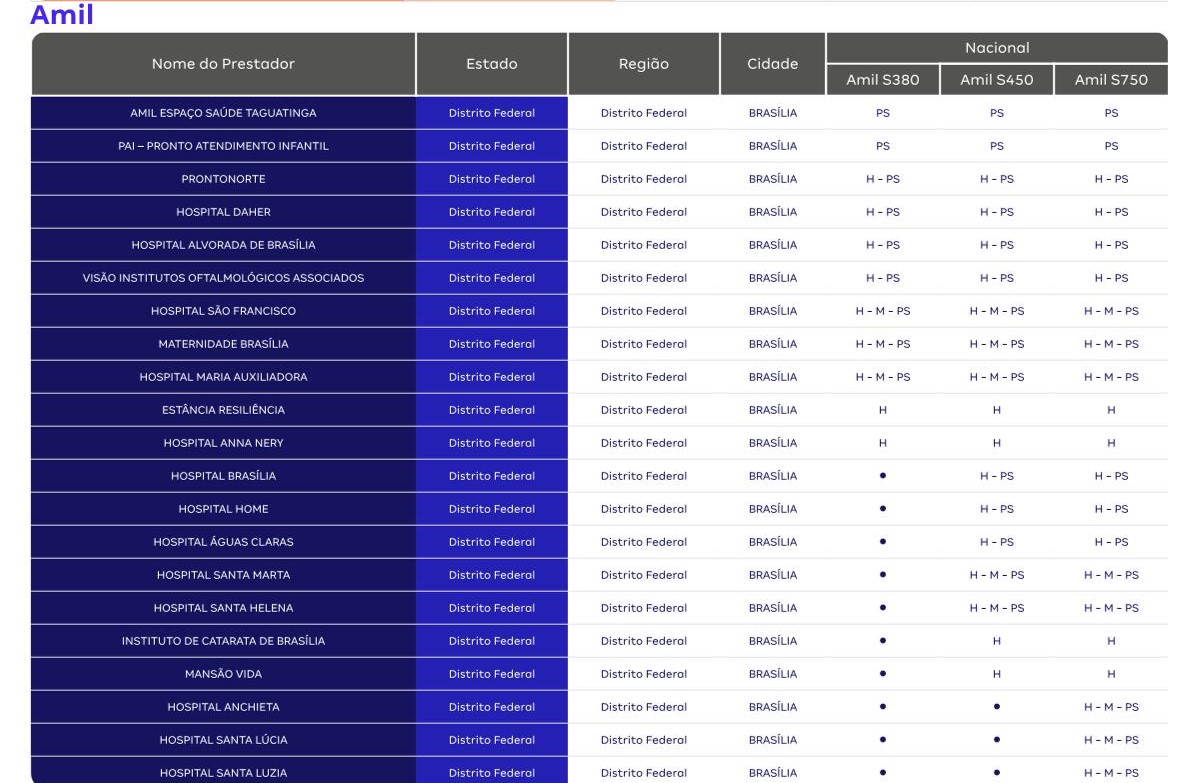This screenshot has width=1181, height=783.
Task: Click HOSPITAL SANTA HELENA provider name
Action: pyautogui.click(x=223, y=608)
